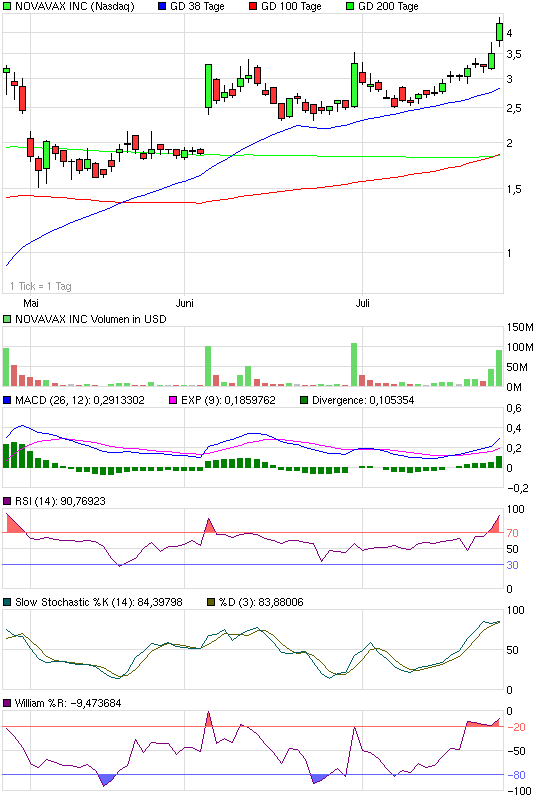The image size is (545, 799).
Task: Click the red William %R label '-20'
Action: [516, 727]
